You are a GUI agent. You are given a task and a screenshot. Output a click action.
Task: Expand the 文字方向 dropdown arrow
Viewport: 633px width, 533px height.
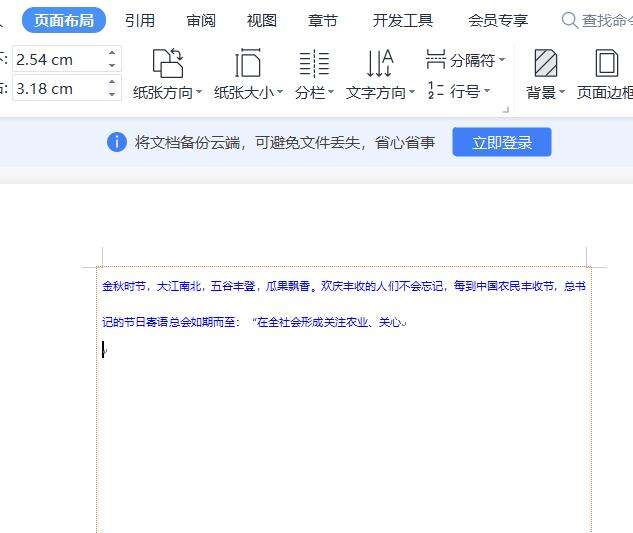click(412, 92)
